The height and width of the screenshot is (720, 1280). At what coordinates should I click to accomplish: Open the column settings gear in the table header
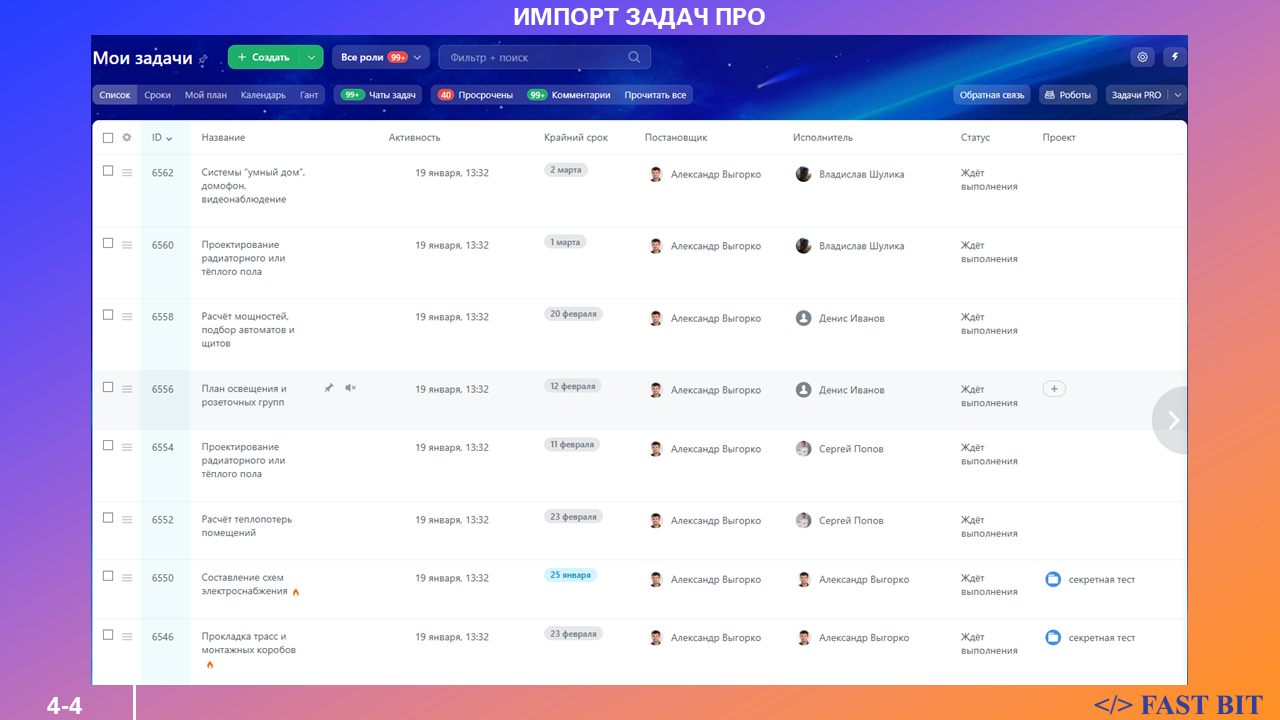pyautogui.click(x=127, y=138)
